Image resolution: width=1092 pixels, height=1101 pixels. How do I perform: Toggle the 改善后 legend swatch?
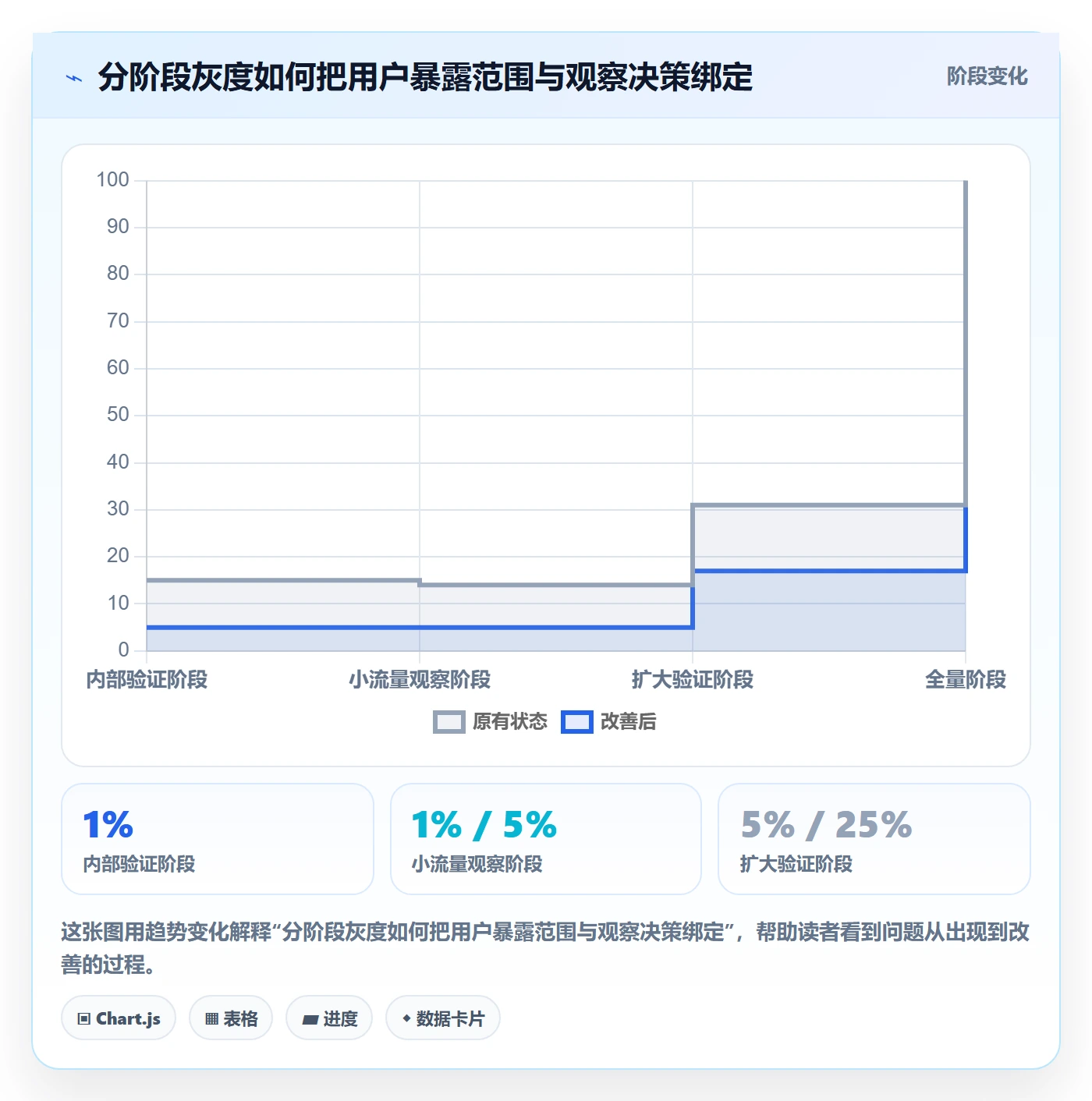577,722
